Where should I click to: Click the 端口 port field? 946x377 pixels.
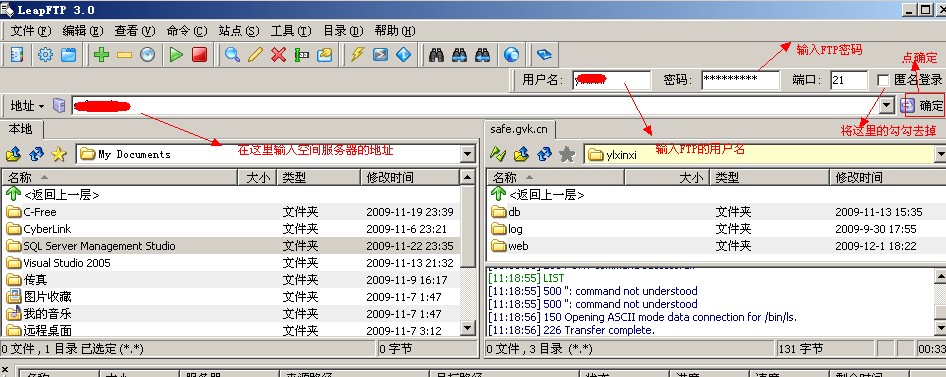click(x=849, y=80)
